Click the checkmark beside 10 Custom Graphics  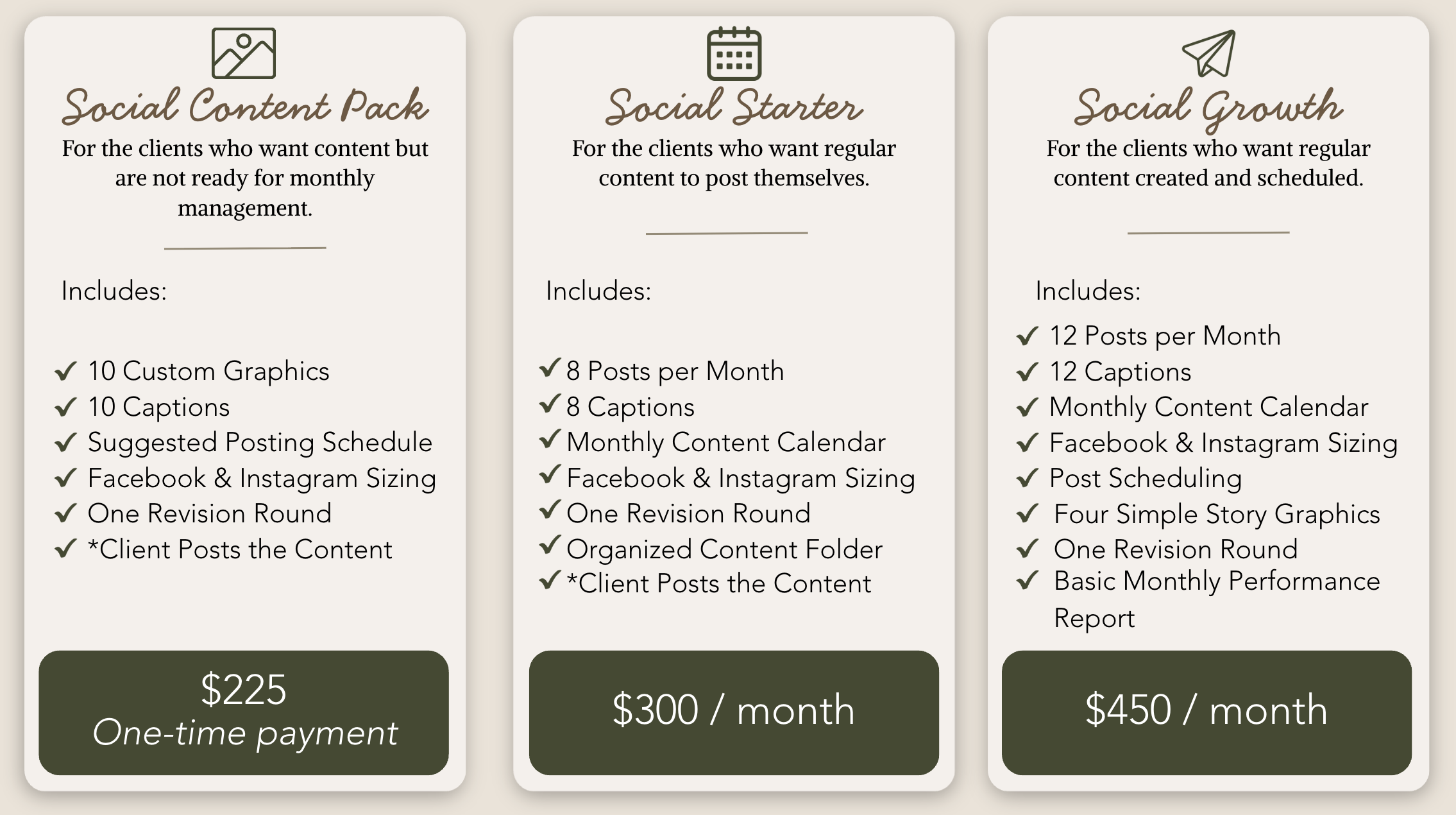(x=66, y=371)
